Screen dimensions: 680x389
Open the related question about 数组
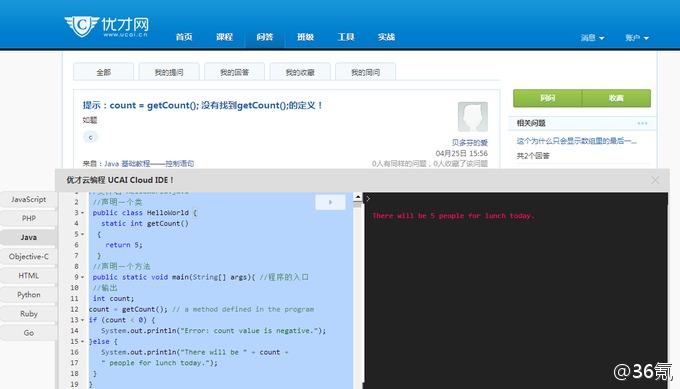click(576, 141)
